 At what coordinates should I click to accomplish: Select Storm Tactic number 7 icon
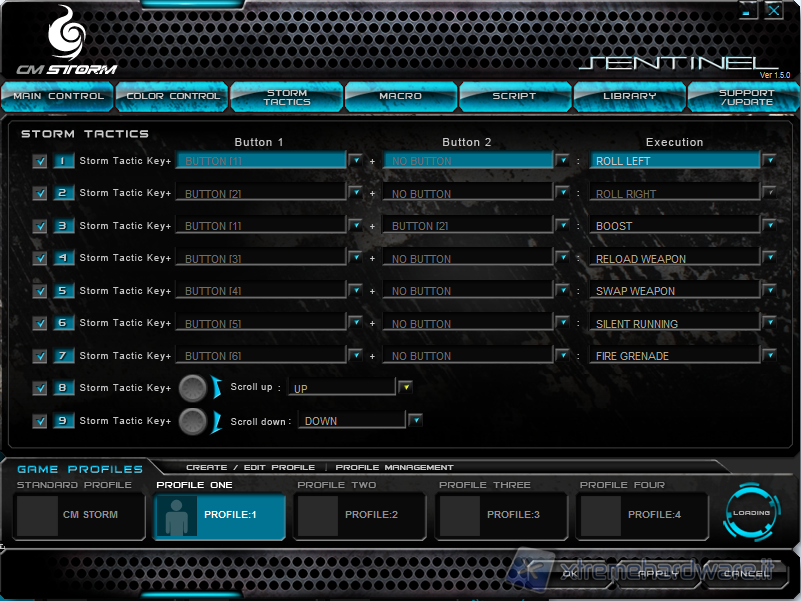click(63, 356)
